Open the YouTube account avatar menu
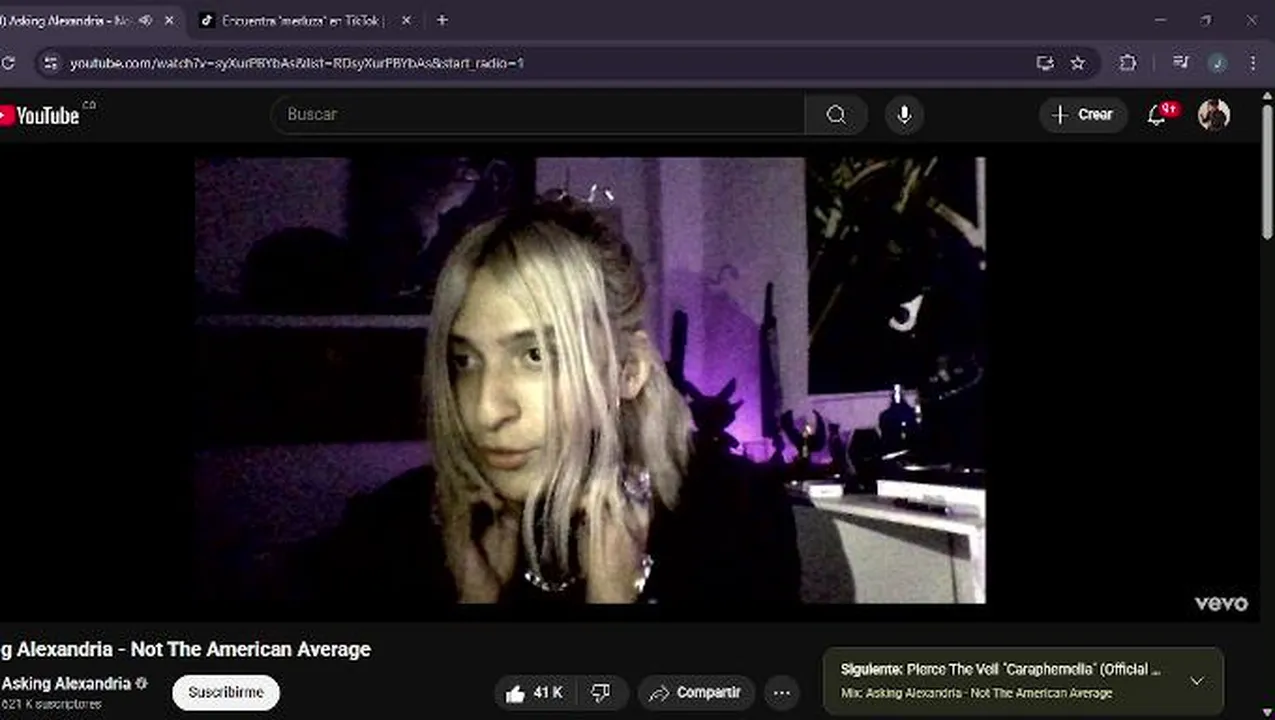This screenshot has width=1275, height=720. (1214, 115)
